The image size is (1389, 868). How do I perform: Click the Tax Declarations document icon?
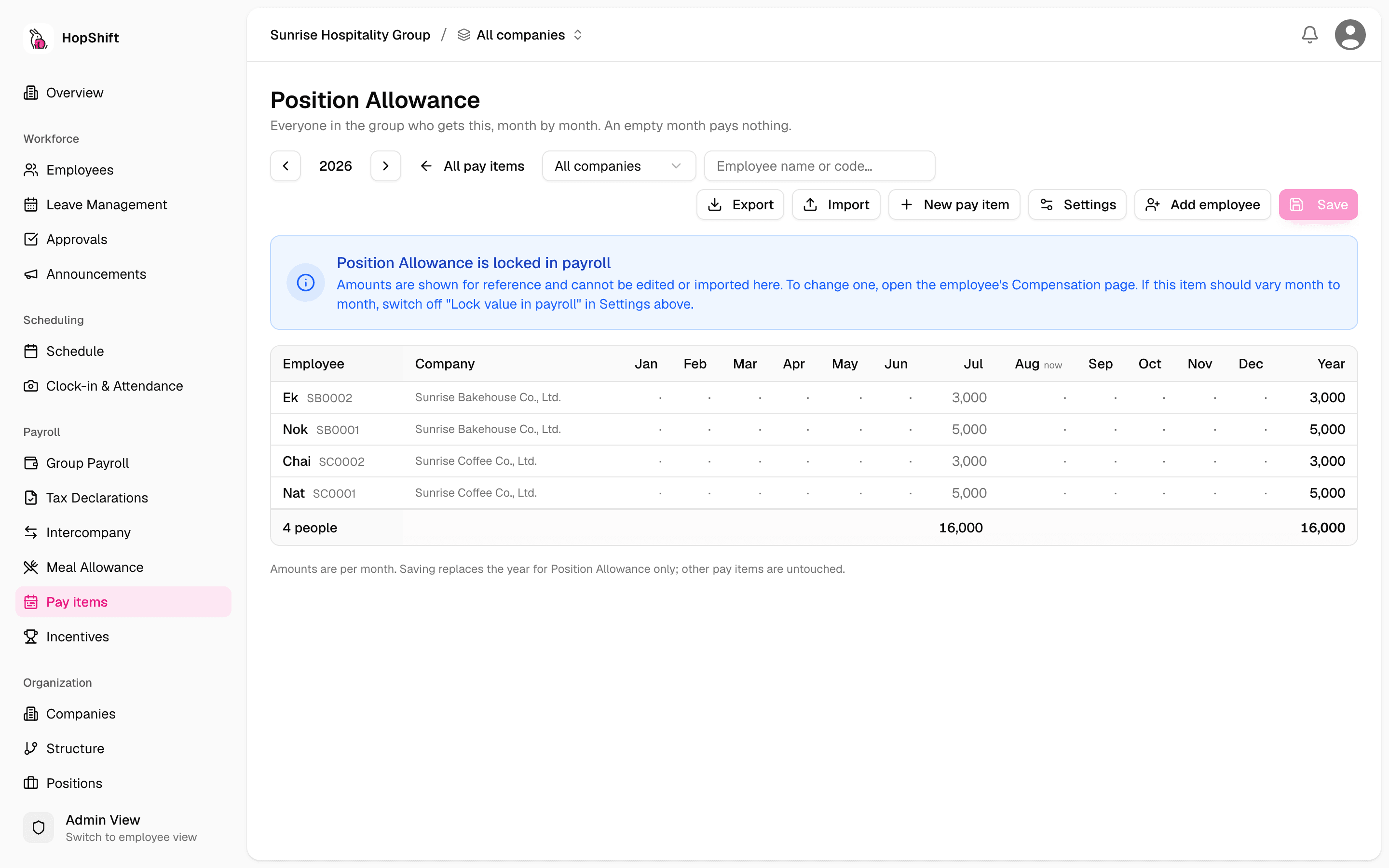(31, 498)
